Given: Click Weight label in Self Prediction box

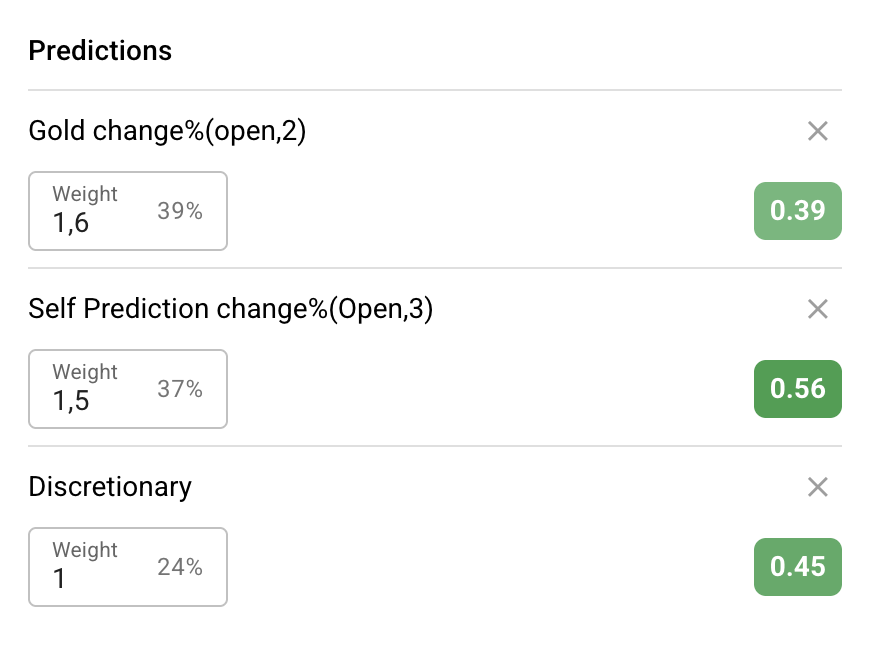Looking at the screenshot, I should (x=85, y=372).
